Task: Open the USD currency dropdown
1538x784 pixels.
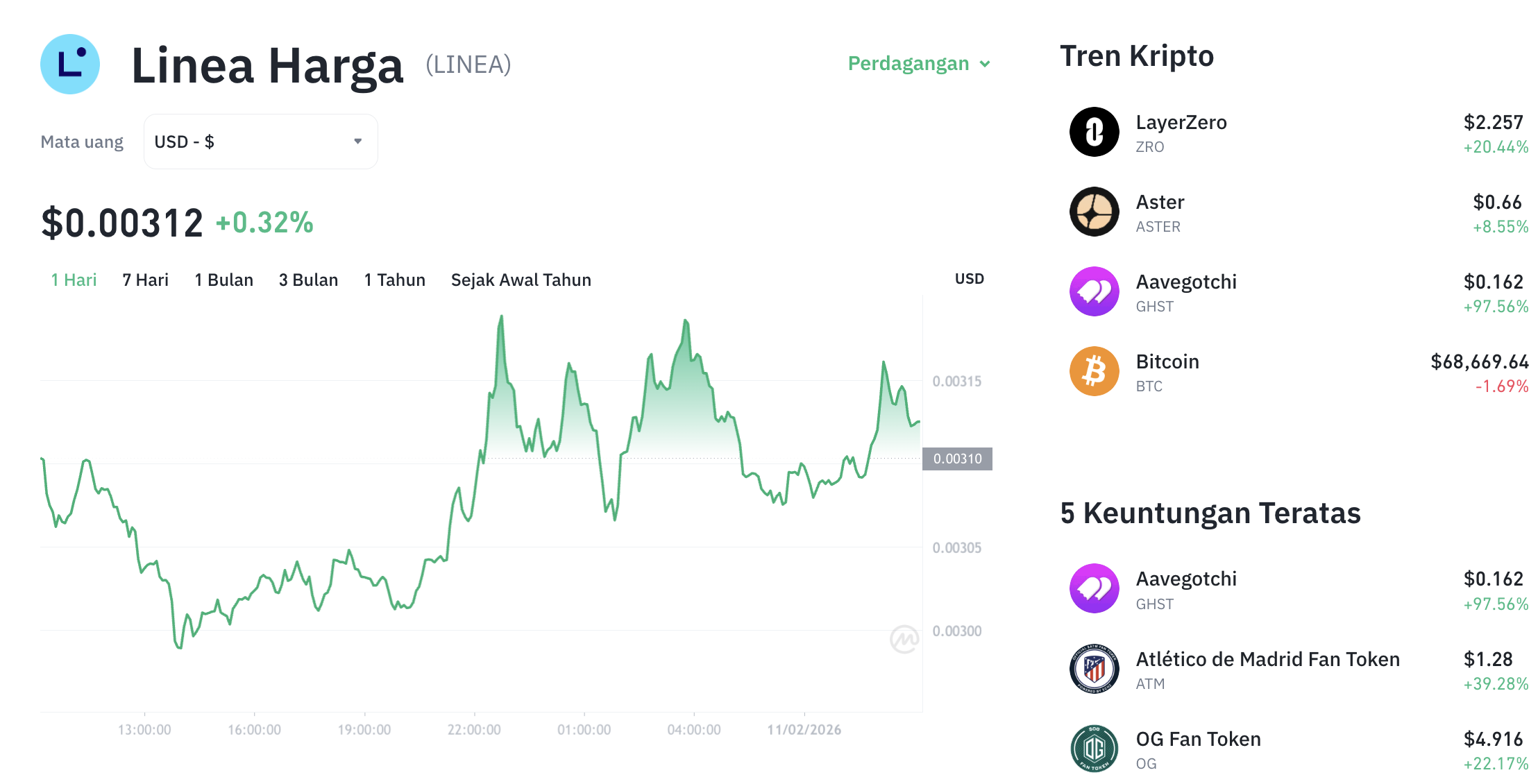Action: [x=260, y=142]
